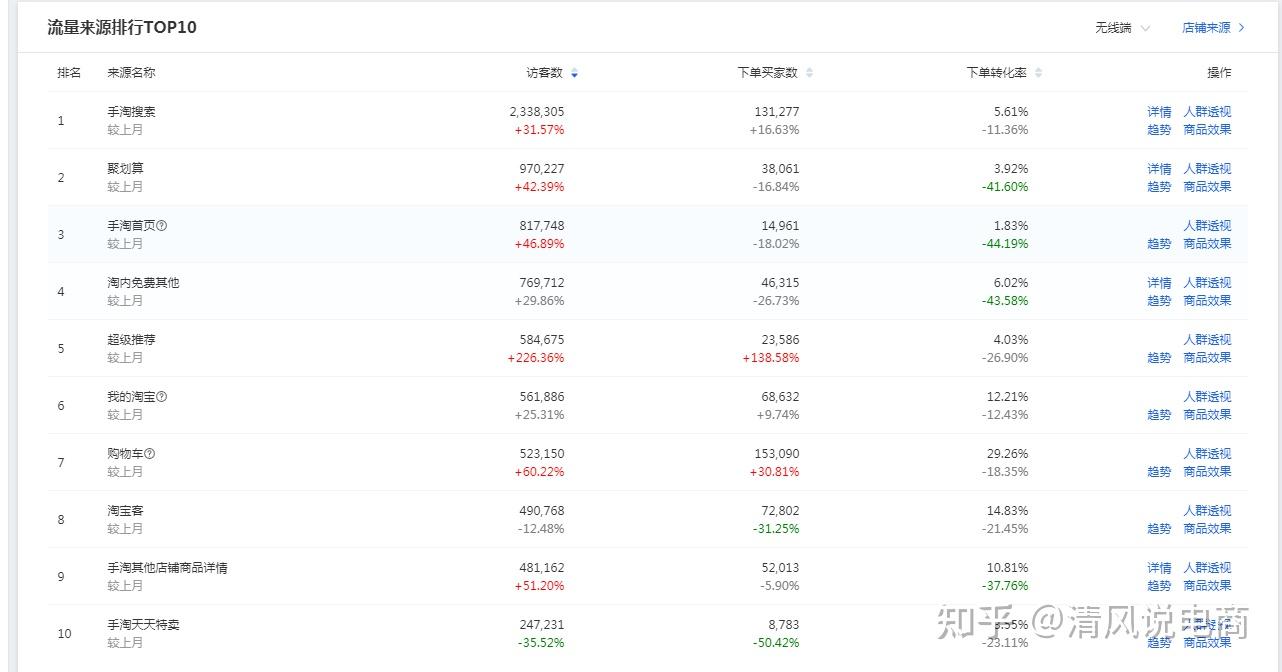Open the 无线端 dropdown
Viewport: 1282px width, 672px height.
pos(1122,28)
